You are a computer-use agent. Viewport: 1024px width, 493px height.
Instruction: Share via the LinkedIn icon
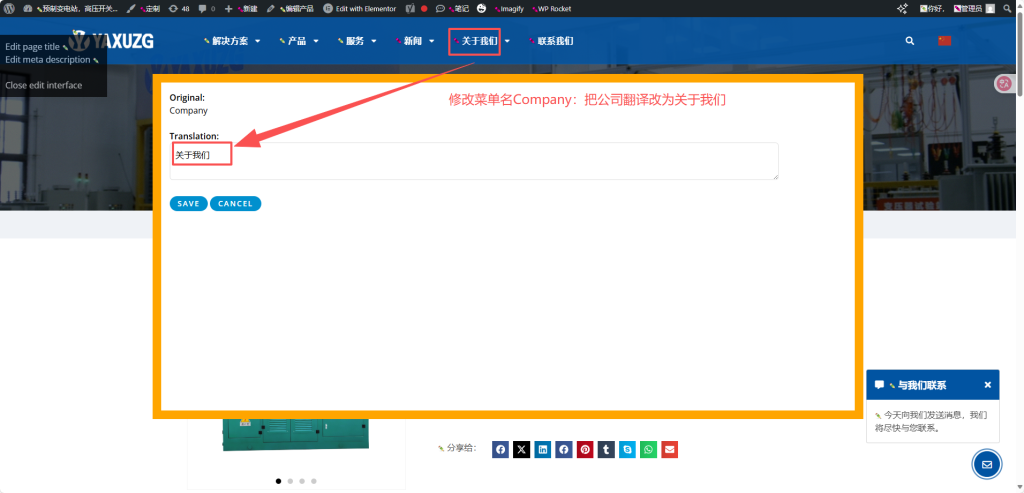[542, 450]
